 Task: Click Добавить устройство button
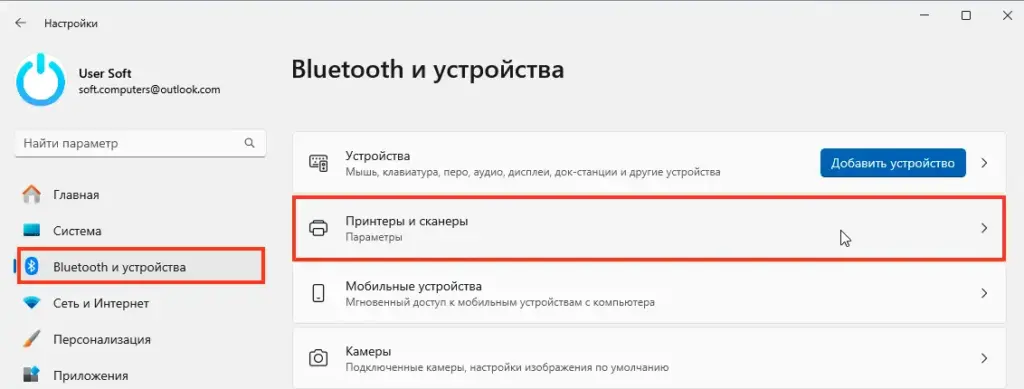pyautogui.click(x=893, y=163)
